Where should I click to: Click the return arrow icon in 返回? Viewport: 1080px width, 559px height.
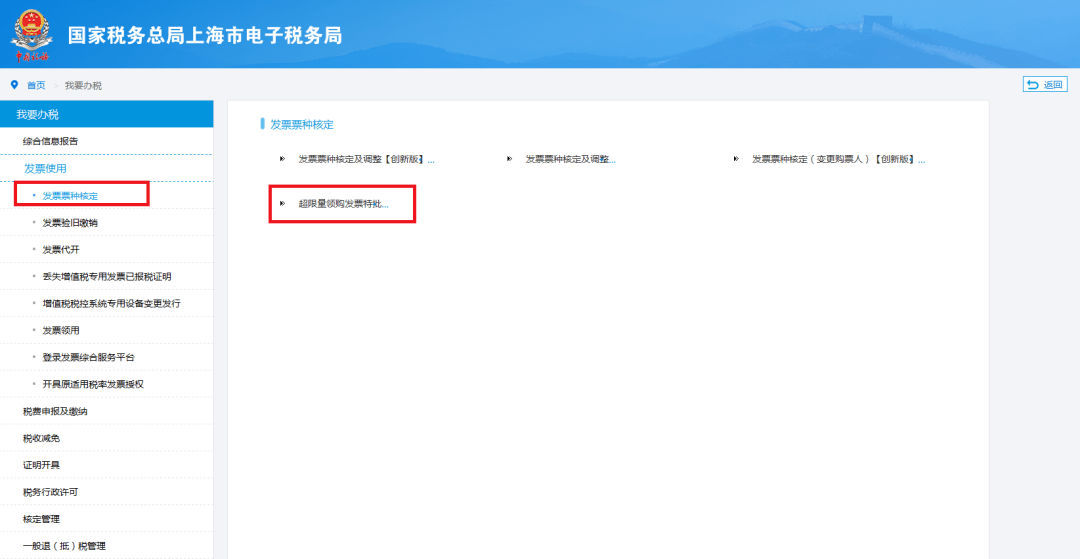click(1032, 85)
